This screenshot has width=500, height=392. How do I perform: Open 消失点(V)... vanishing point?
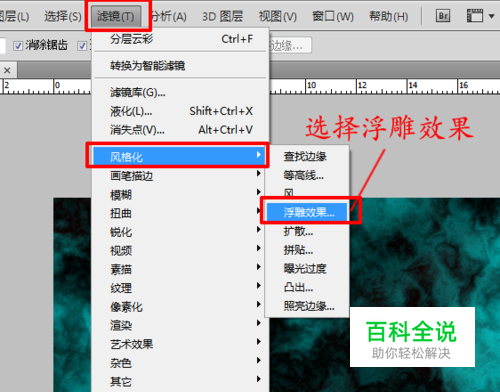tap(180, 130)
